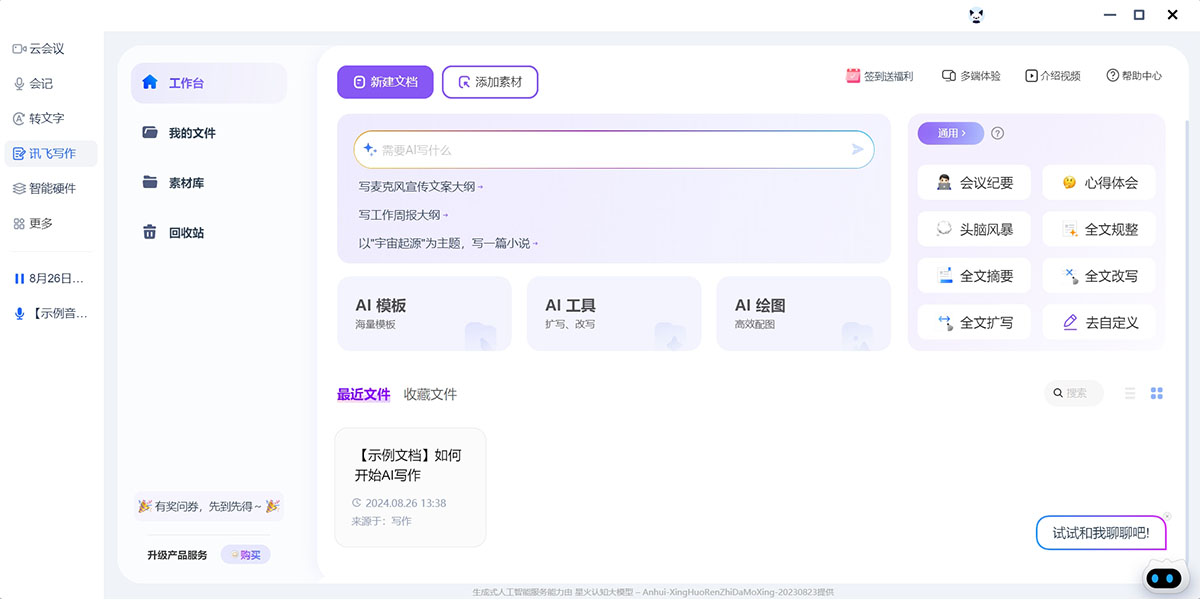Click the send arrow in AI prompt box
1200x600 pixels.
tap(857, 149)
